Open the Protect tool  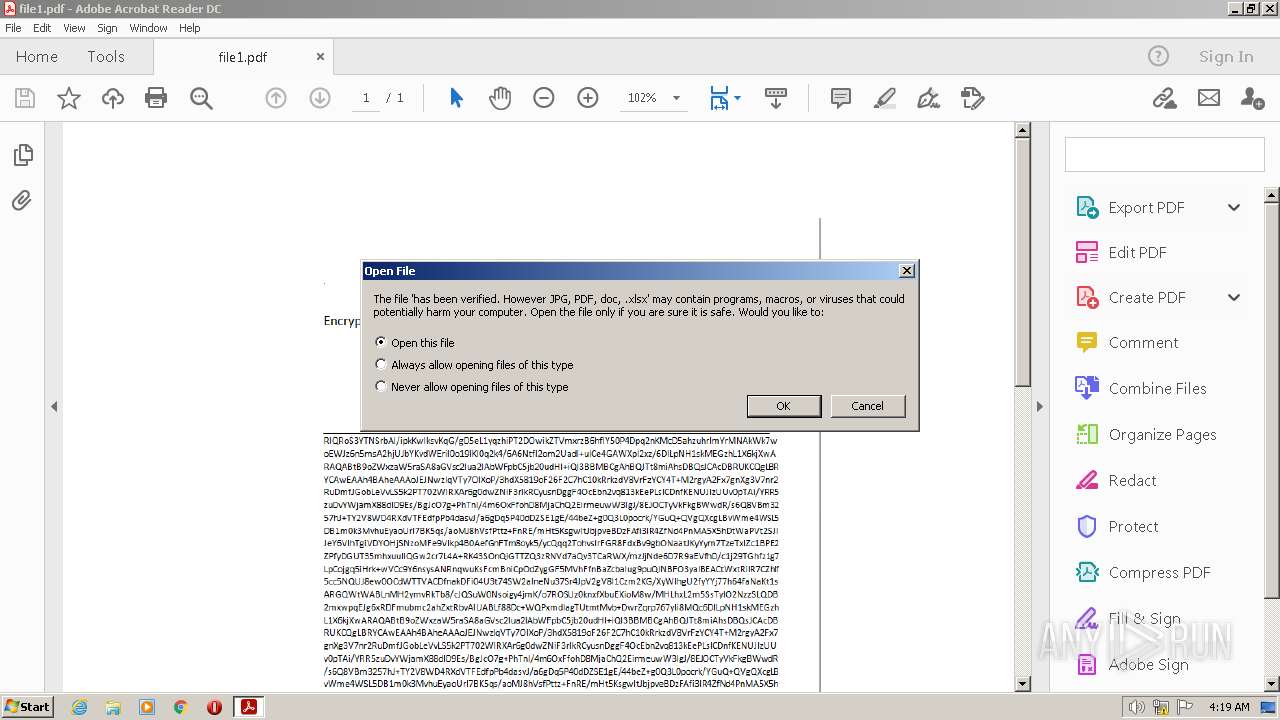[x=1133, y=527]
